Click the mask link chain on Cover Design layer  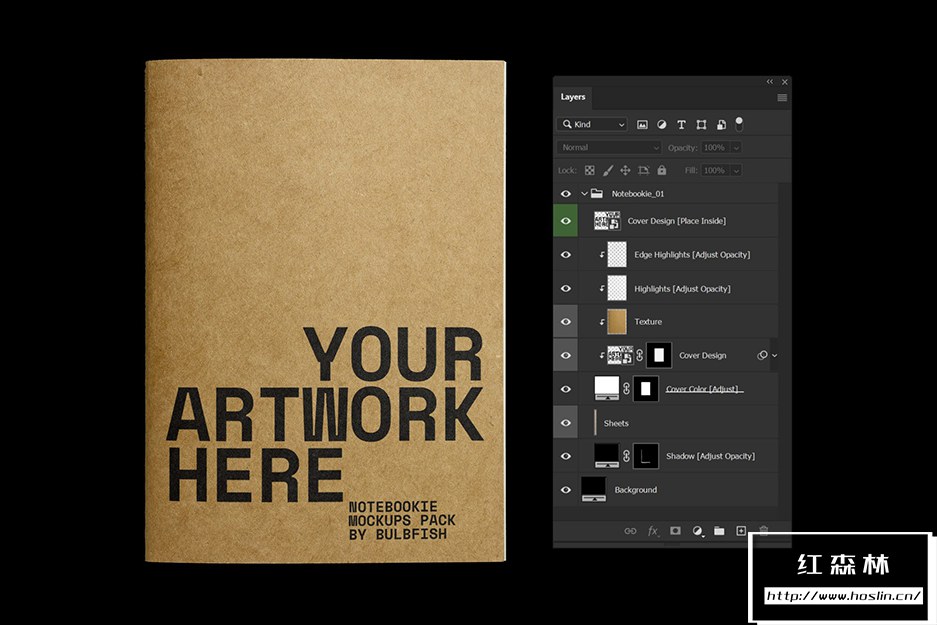coord(639,356)
